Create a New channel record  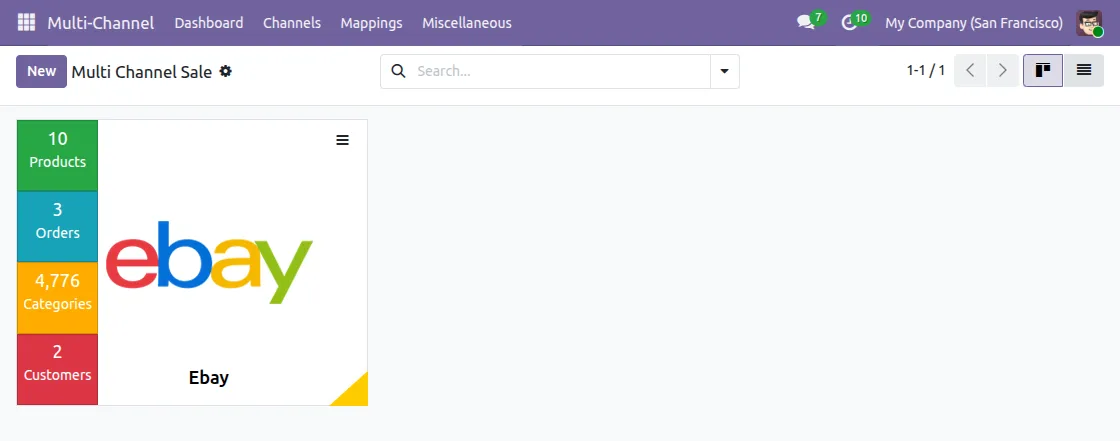(41, 71)
